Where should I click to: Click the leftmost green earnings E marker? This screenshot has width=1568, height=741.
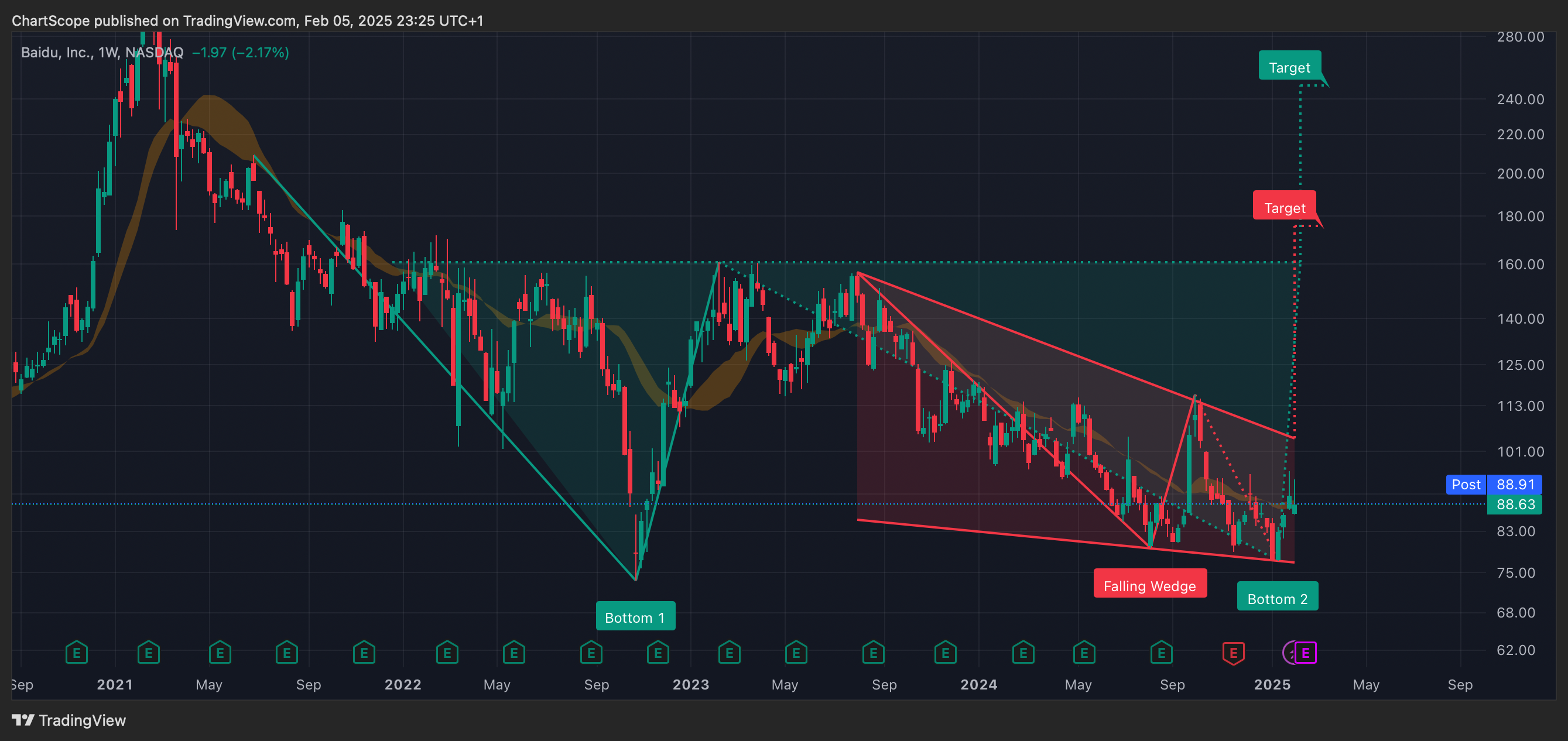point(77,653)
